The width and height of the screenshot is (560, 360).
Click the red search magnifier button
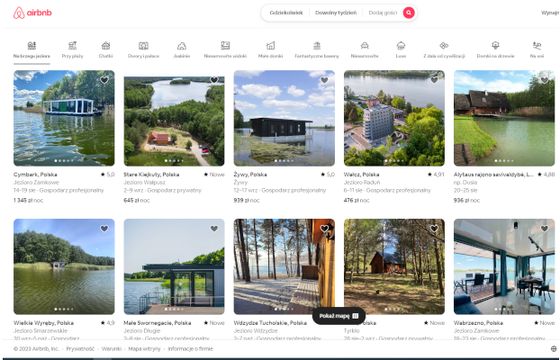(x=409, y=13)
